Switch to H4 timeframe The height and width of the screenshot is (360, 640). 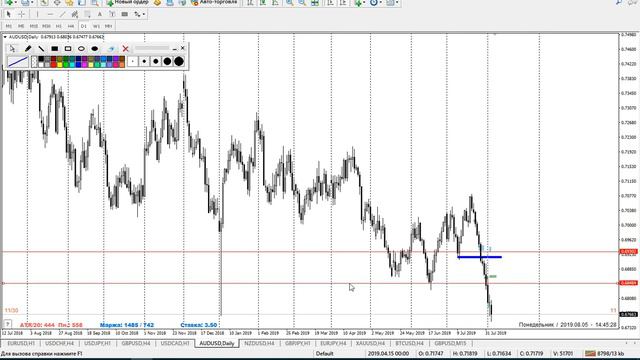point(71,26)
